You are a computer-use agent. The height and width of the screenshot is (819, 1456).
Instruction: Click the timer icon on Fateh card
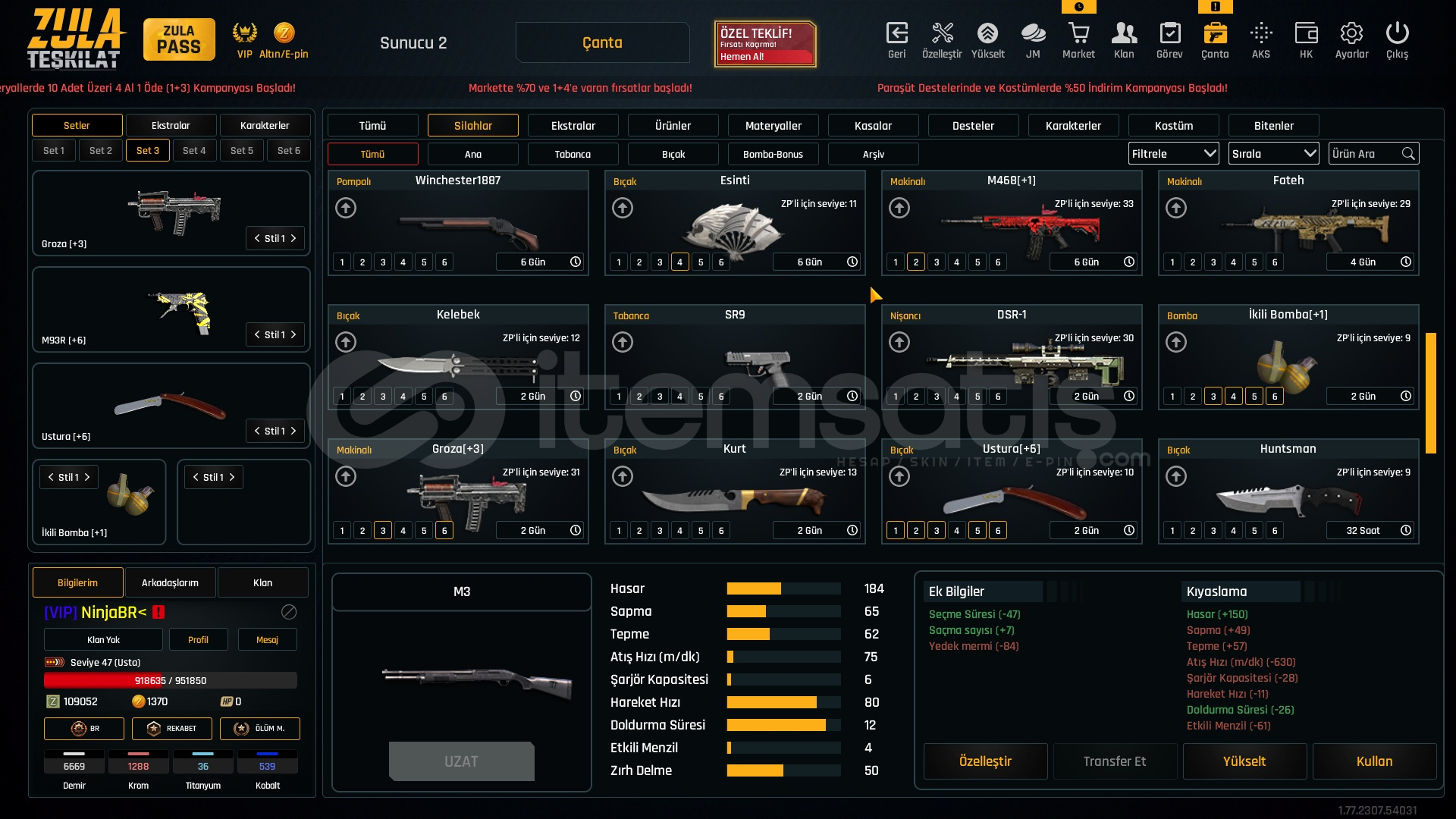(1406, 262)
